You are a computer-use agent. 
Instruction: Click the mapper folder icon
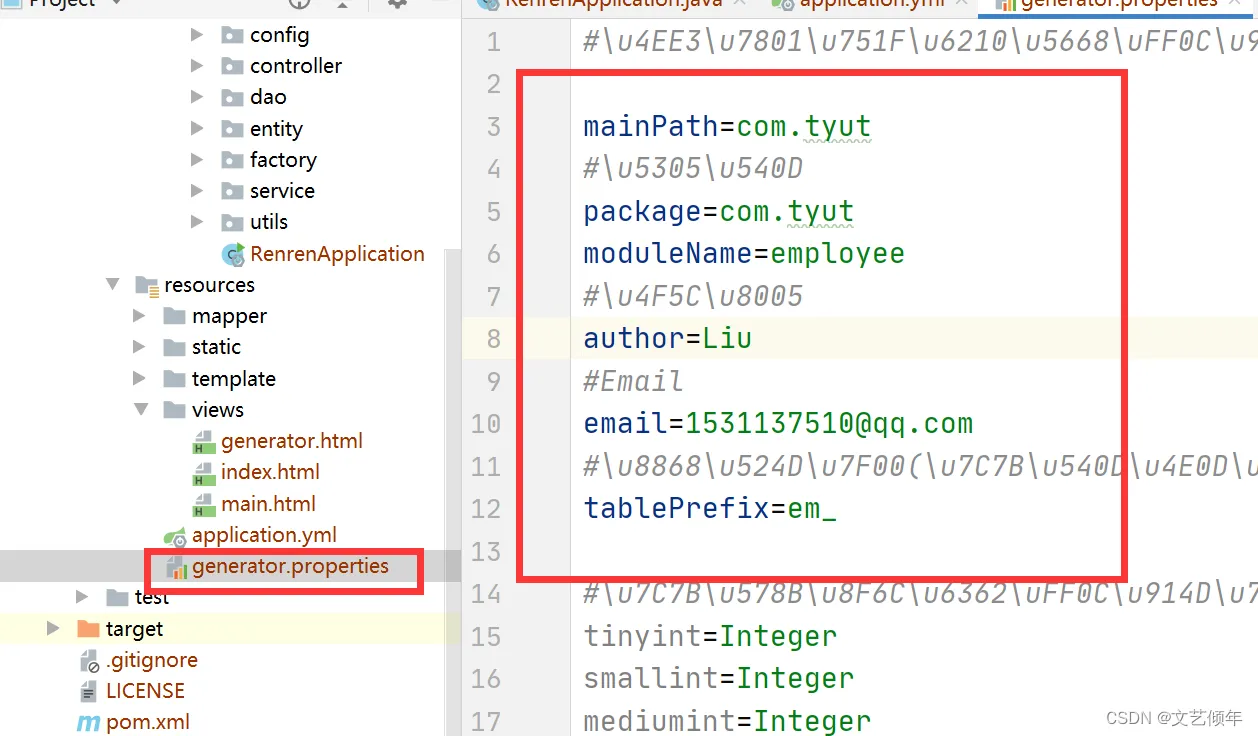coord(175,316)
